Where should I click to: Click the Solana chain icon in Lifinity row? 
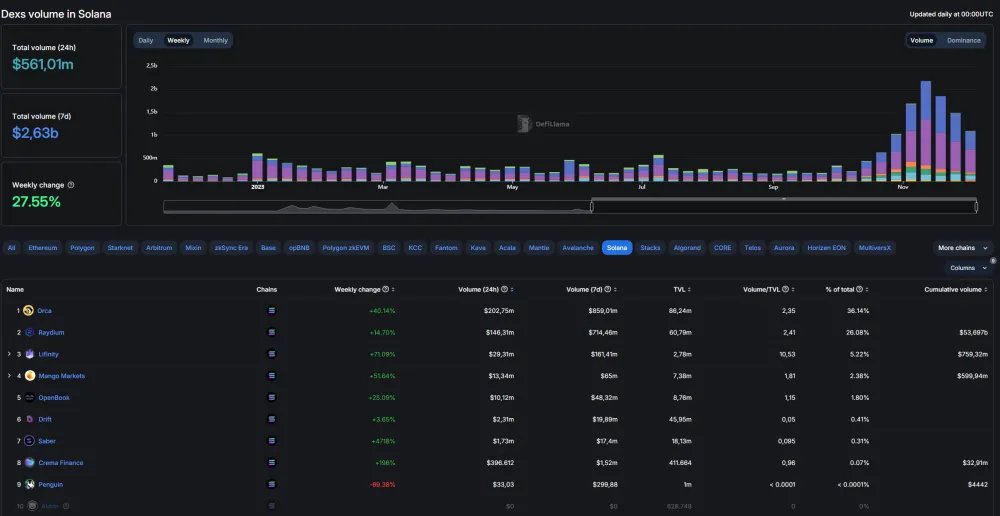272,354
